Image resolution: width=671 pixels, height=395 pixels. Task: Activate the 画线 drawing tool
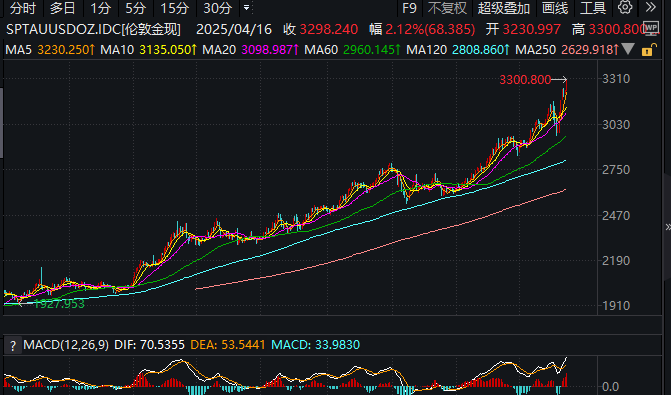click(555, 8)
